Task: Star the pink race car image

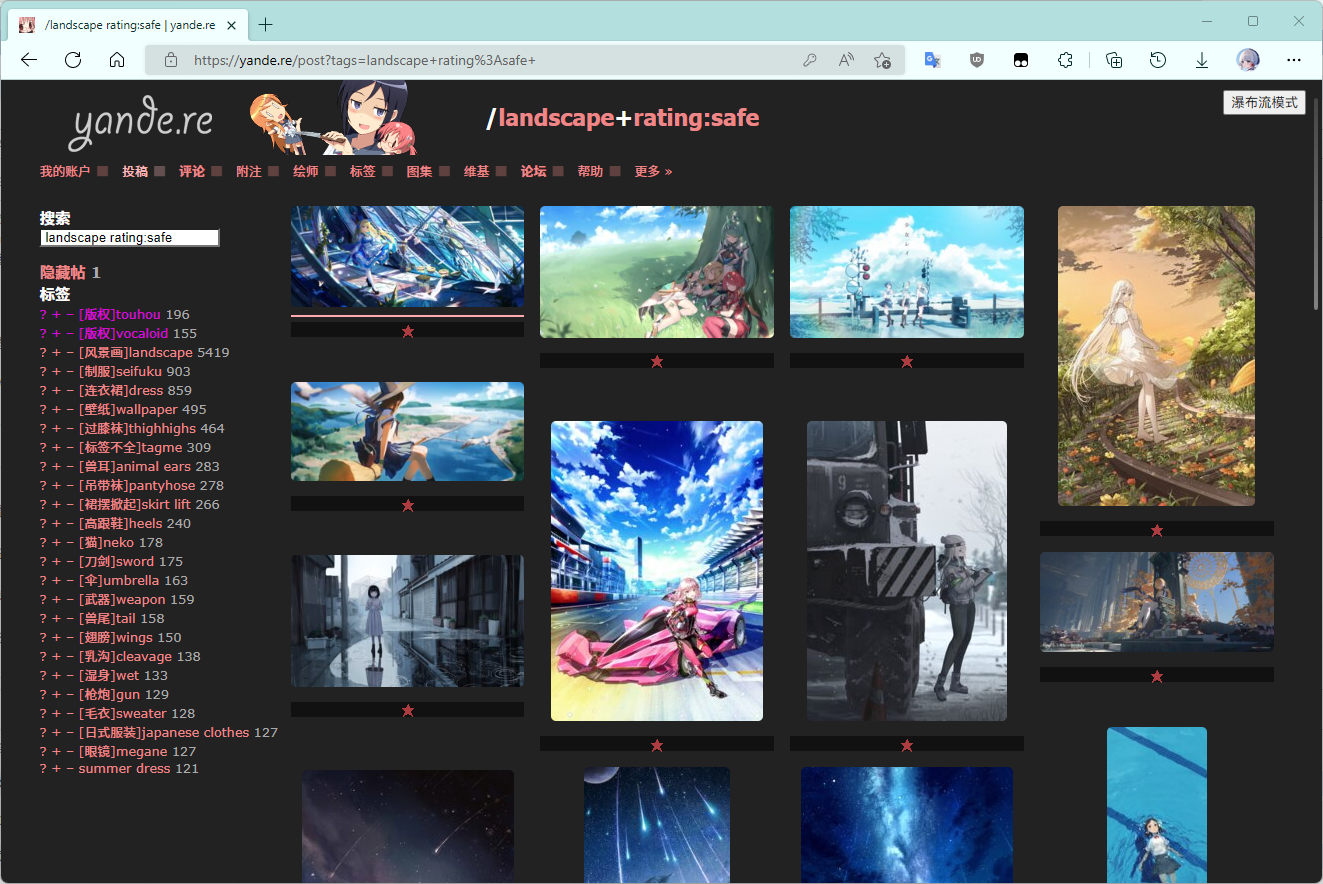Action: [656, 745]
